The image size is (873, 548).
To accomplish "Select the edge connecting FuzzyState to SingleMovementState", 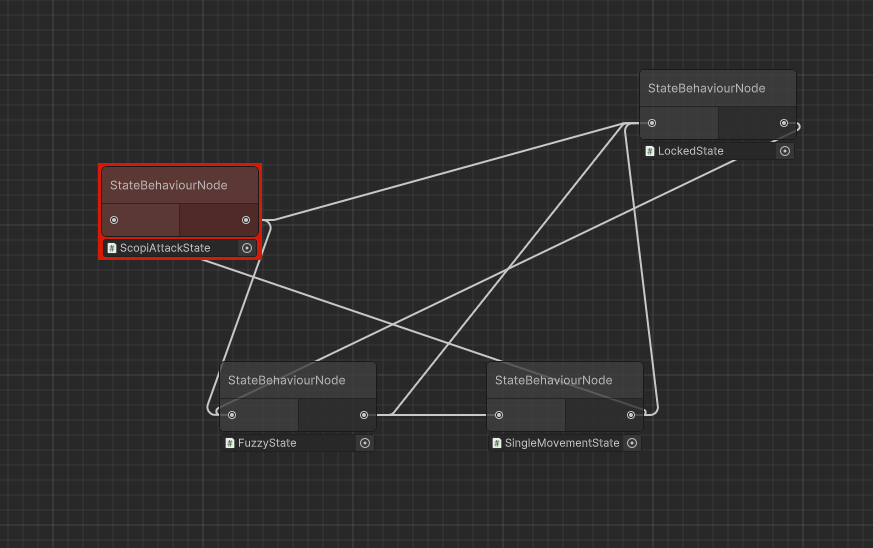I will click(x=440, y=415).
